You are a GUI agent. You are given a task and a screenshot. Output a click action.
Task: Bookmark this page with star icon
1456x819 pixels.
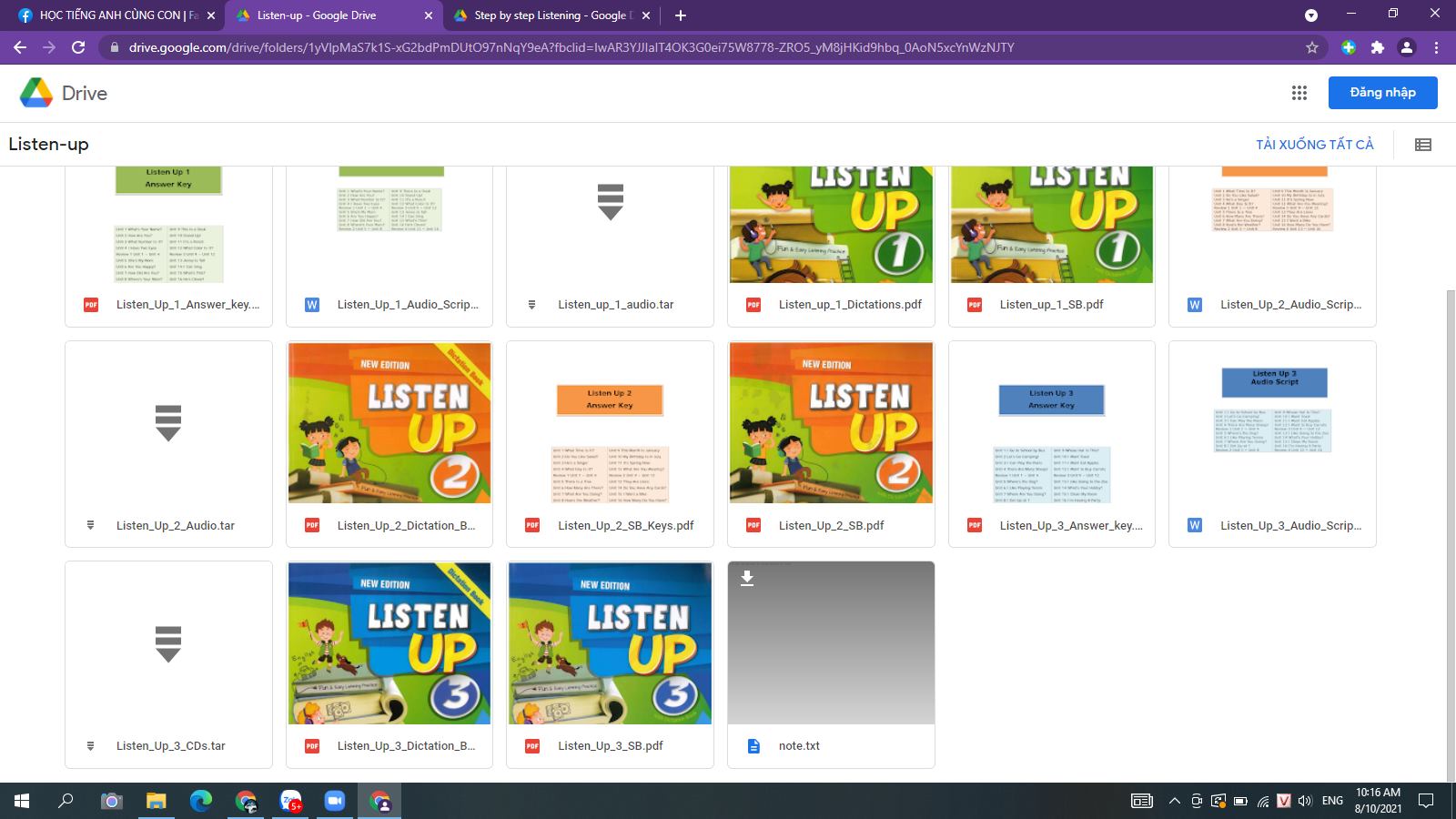coord(1311,47)
